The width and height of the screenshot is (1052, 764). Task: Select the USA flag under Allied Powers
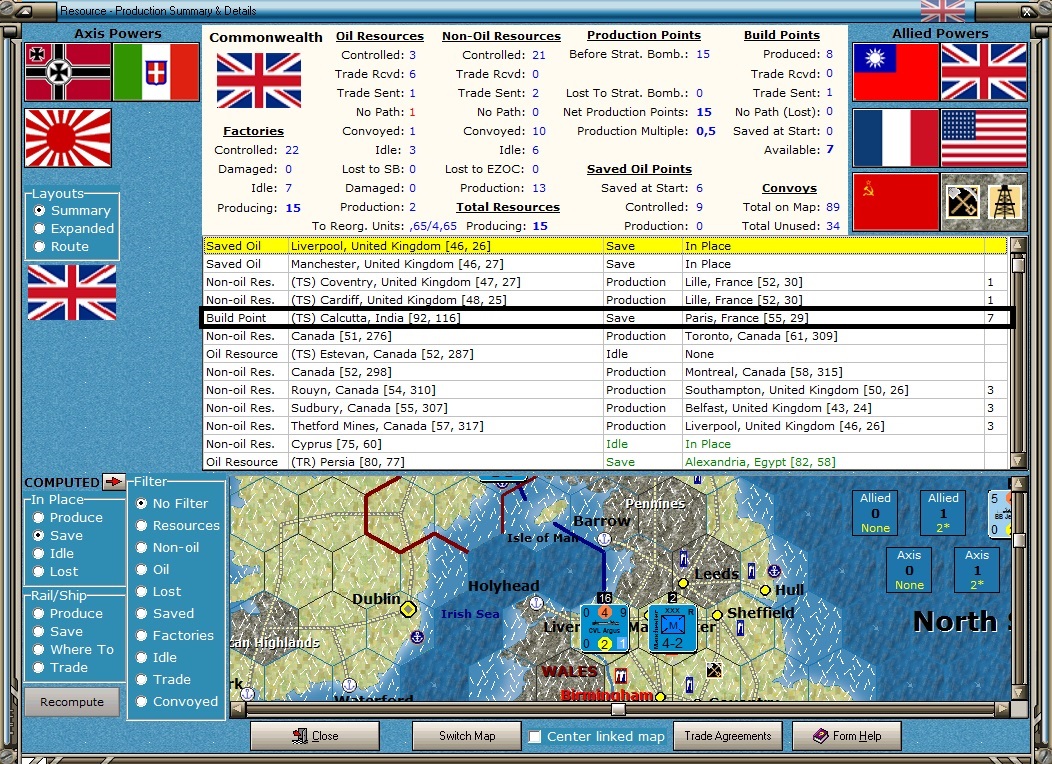click(984, 138)
